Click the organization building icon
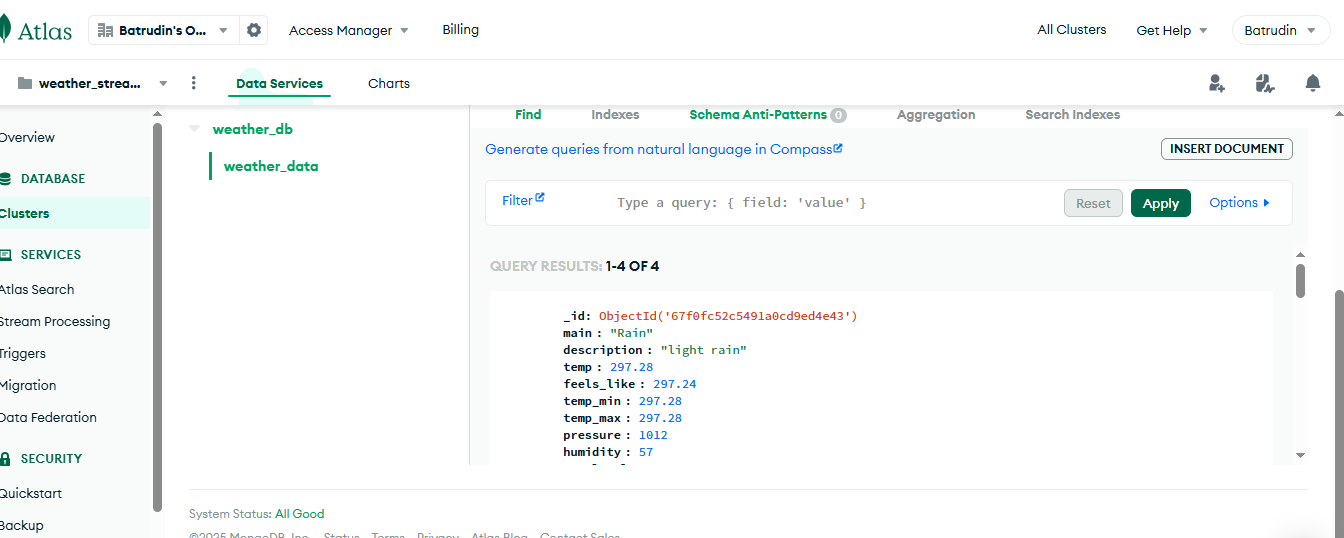Image resolution: width=1344 pixels, height=538 pixels. [105, 31]
